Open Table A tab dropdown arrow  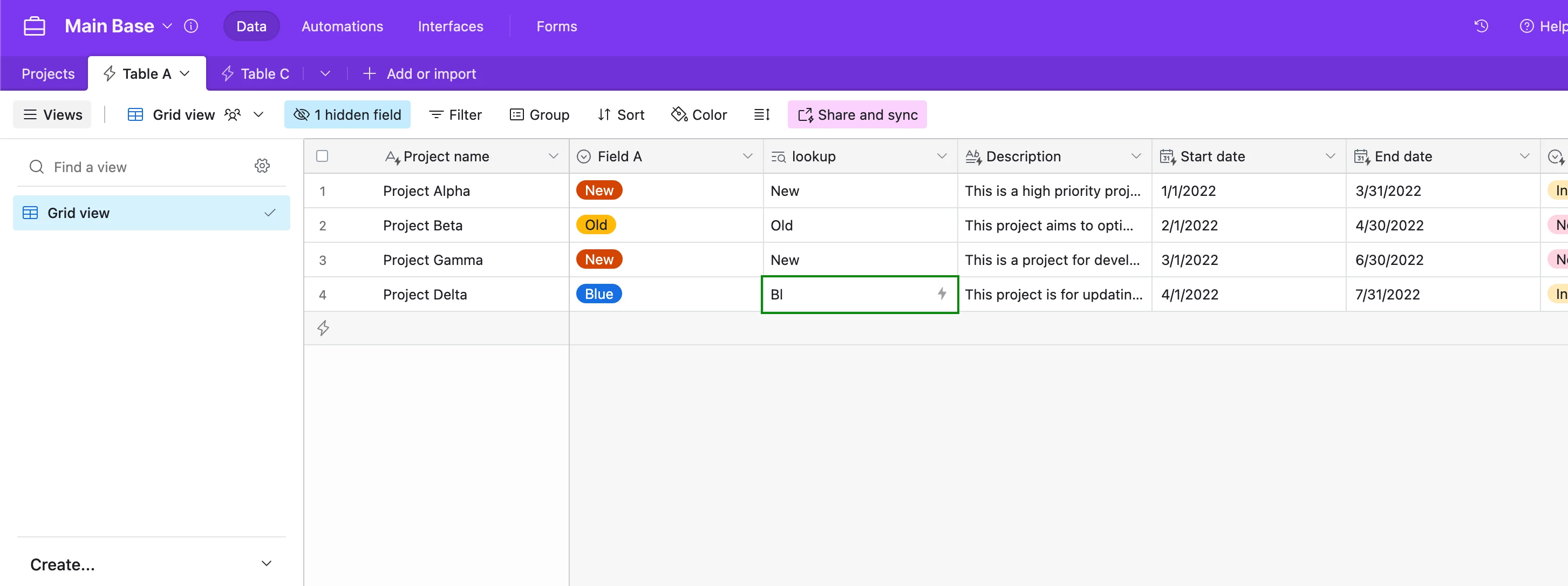(x=185, y=73)
